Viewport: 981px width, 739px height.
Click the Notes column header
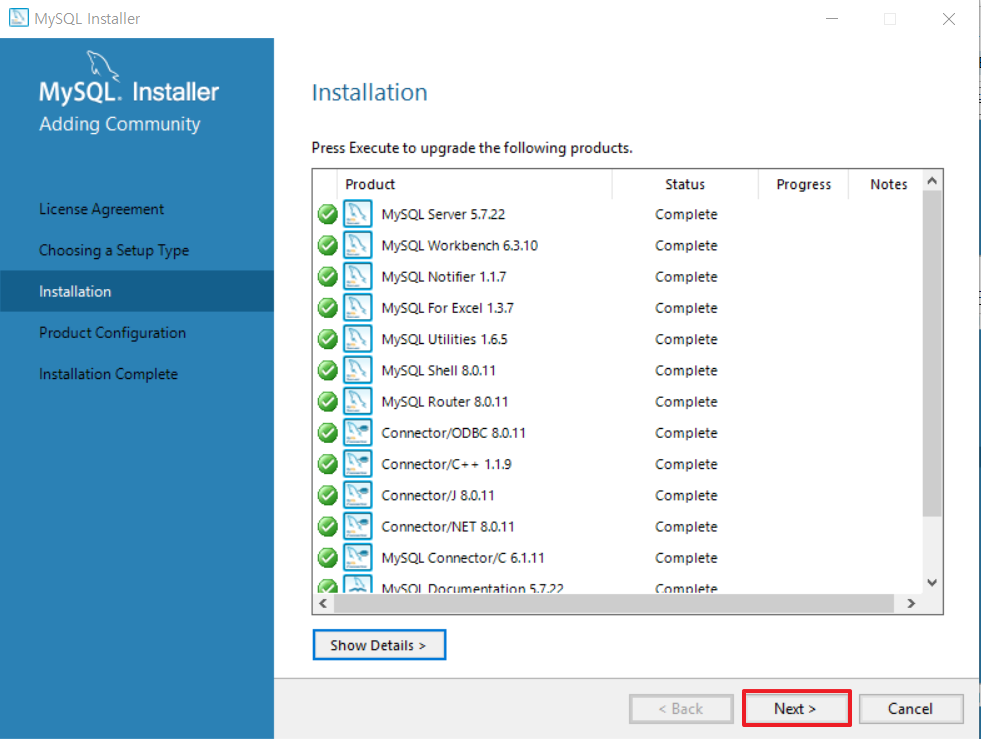(887, 184)
